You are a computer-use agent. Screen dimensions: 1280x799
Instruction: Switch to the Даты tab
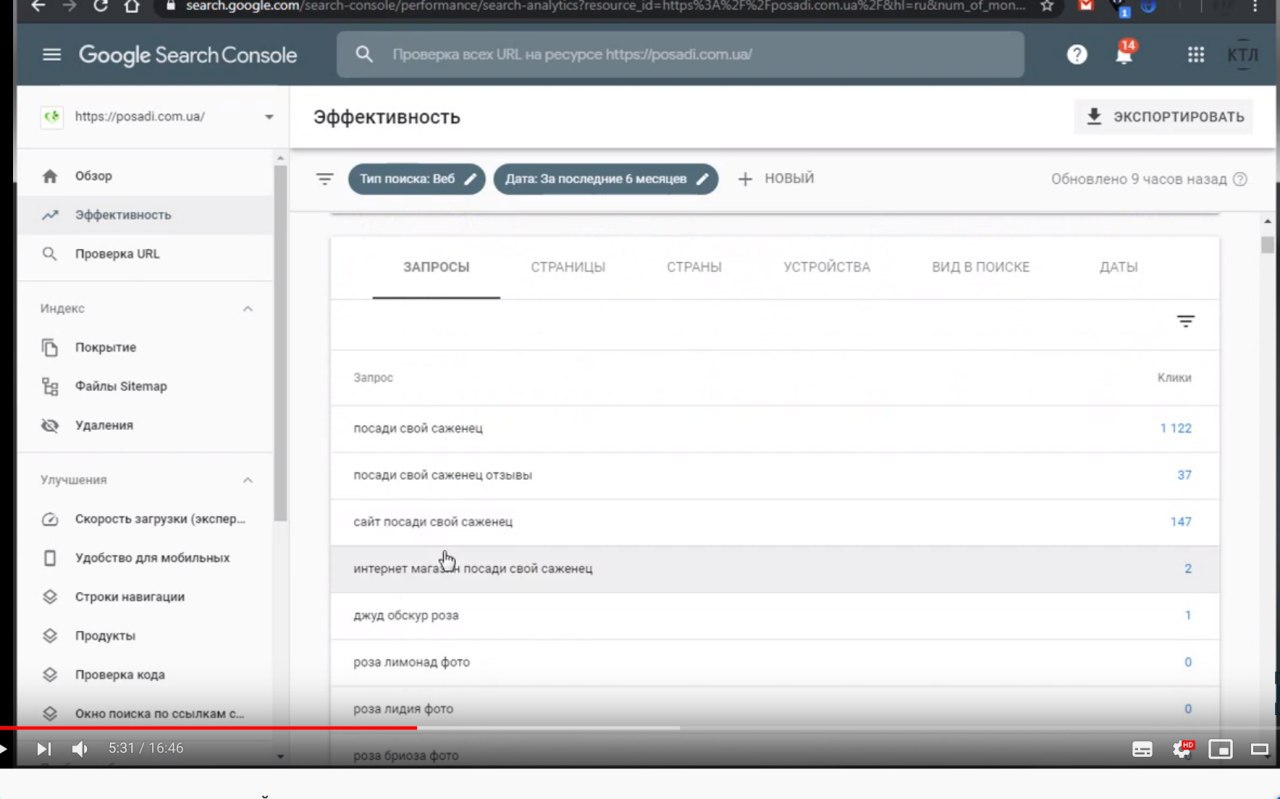click(1119, 267)
